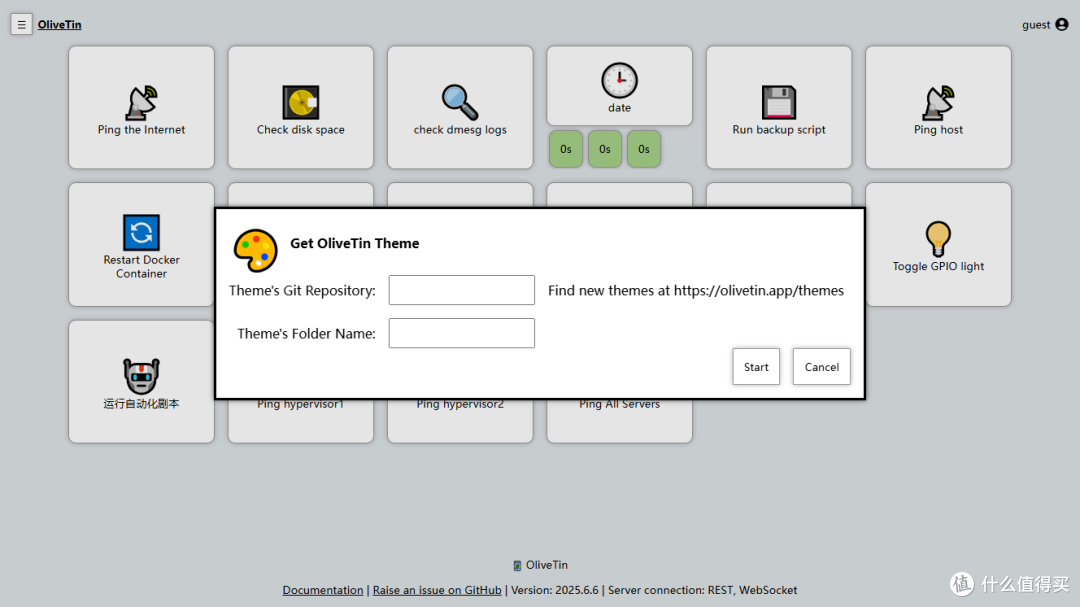Focus the Theme's Git Repository field
Image resolution: width=1080 pixels, height=607 pixels.
pyautogui.click(x=461, y=290)
